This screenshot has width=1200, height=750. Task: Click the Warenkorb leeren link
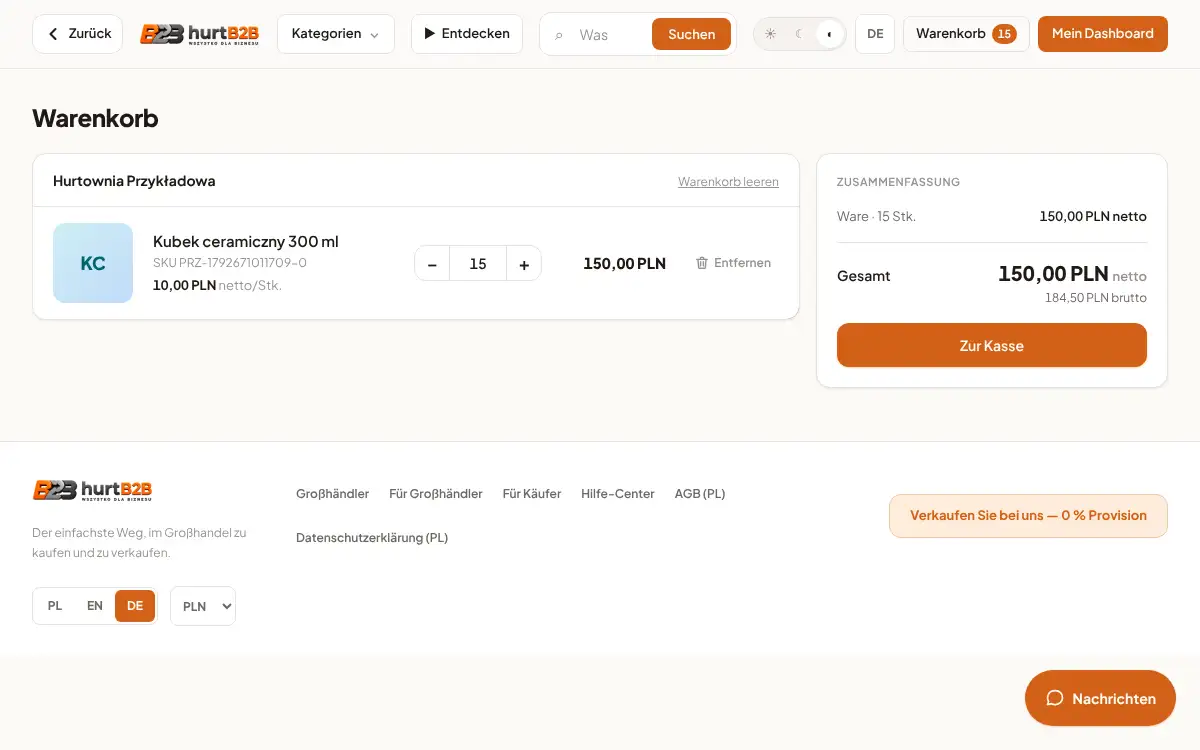click(728, 182)
